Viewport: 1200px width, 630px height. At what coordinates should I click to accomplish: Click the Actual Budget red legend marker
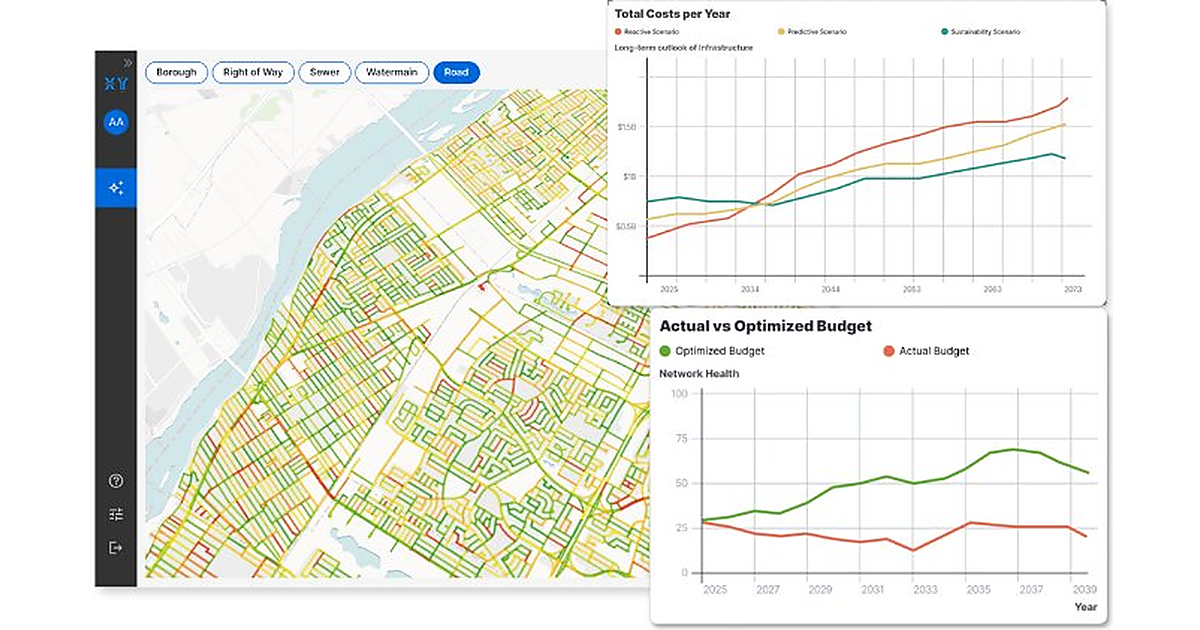click(x=888, y=351)
